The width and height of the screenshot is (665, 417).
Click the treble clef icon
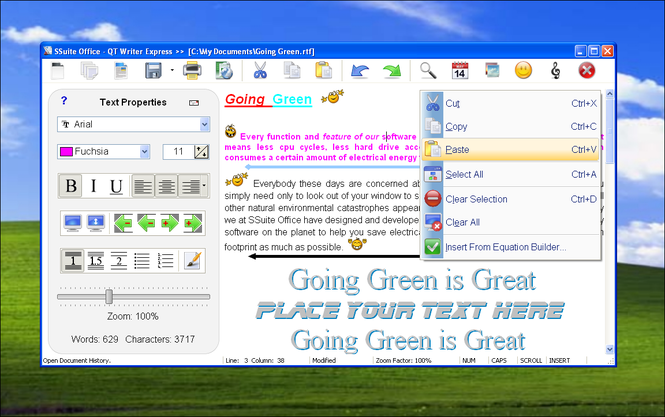tap(555, 70)
